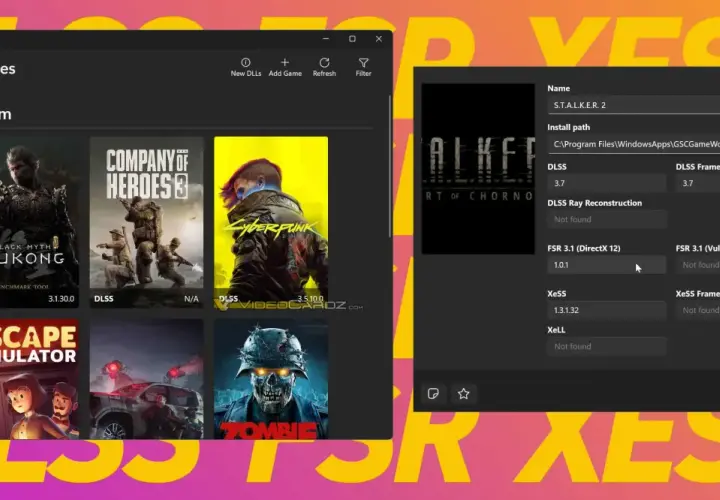The image size is (720, 500).
Task: Click the FSR 3.1 Vulkan Not found field
Action: 698,265
